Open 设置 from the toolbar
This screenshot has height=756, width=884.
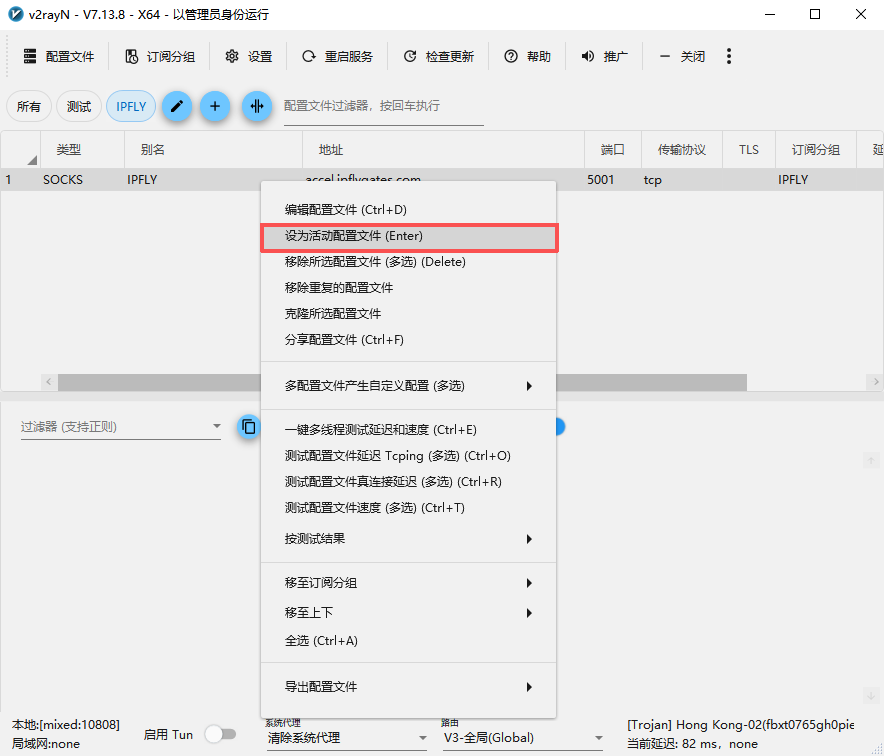249,57
